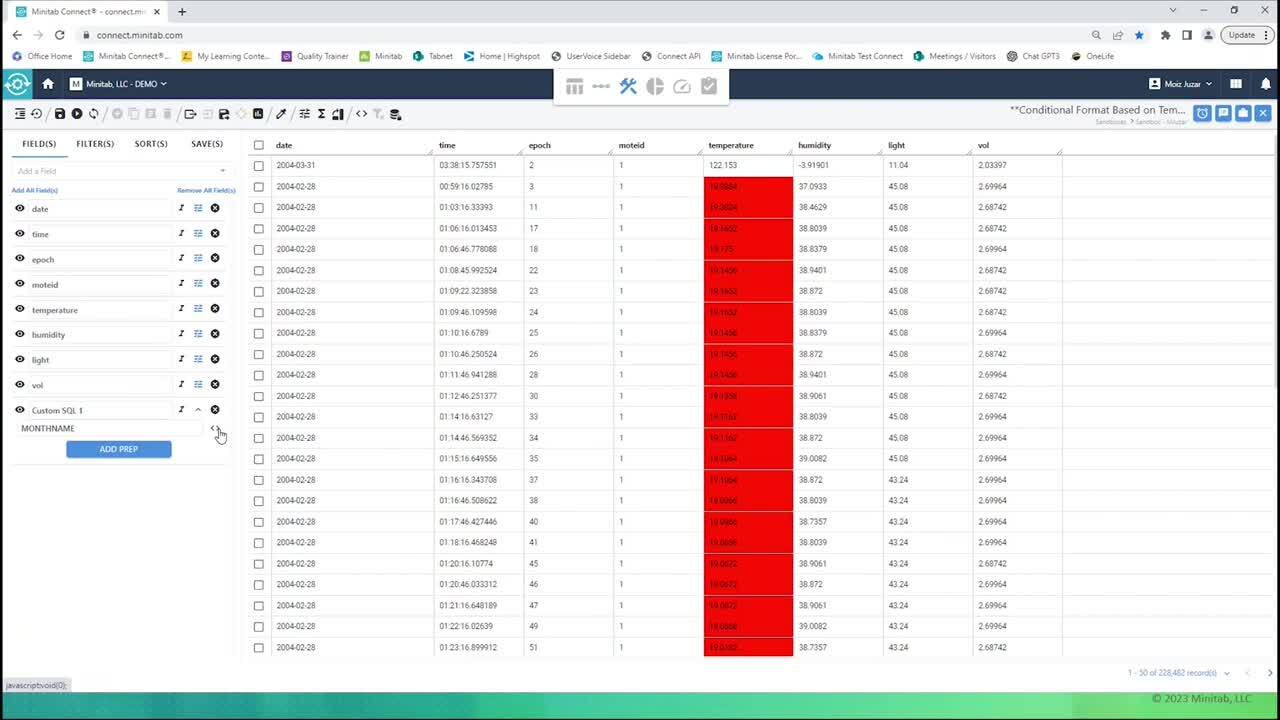Open the dashboards pie-chart icon

[654, 86]
